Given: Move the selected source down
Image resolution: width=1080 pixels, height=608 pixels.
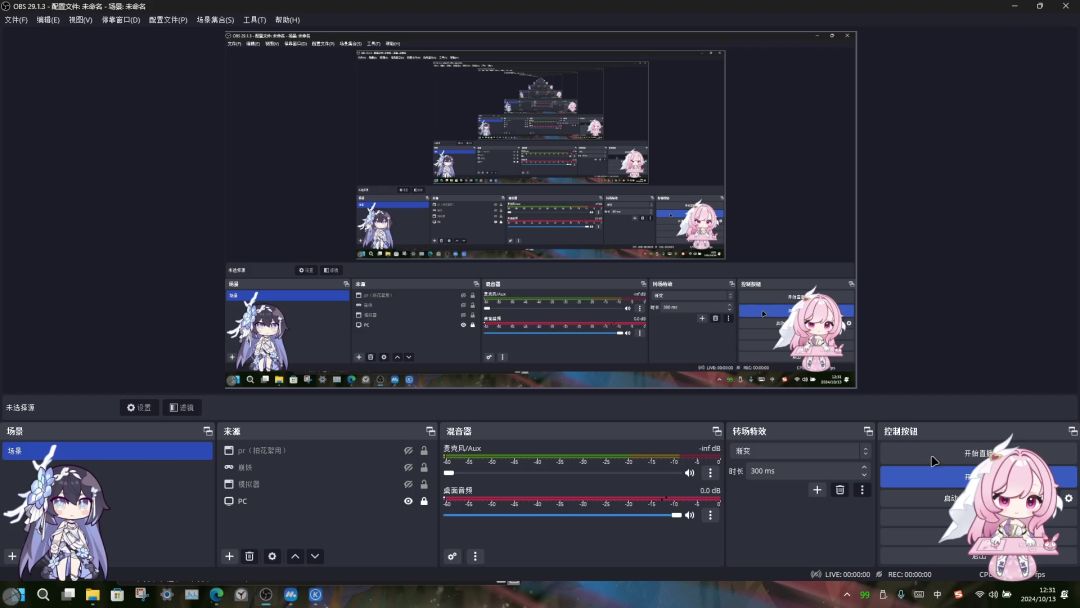Looking at the screenshot, I should 315,556.
